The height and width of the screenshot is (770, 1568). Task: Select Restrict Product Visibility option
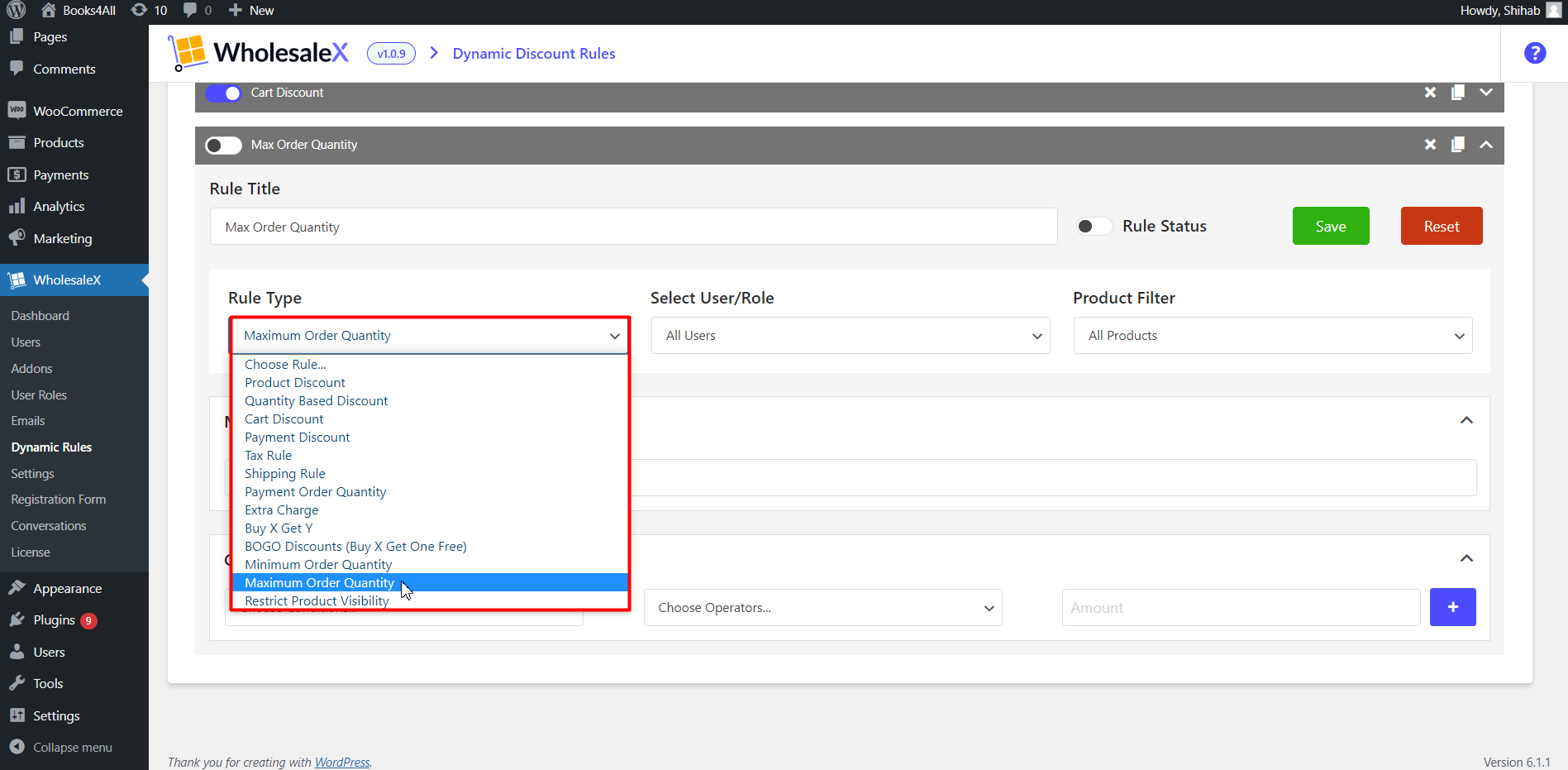tap(430, 601)
